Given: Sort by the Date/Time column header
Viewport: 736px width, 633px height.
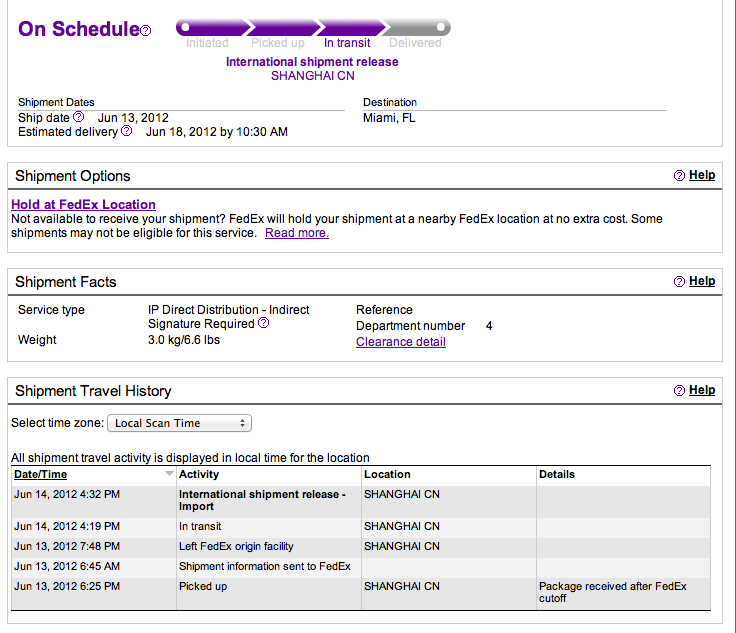Looking at the screenshot, I should 40,474.
